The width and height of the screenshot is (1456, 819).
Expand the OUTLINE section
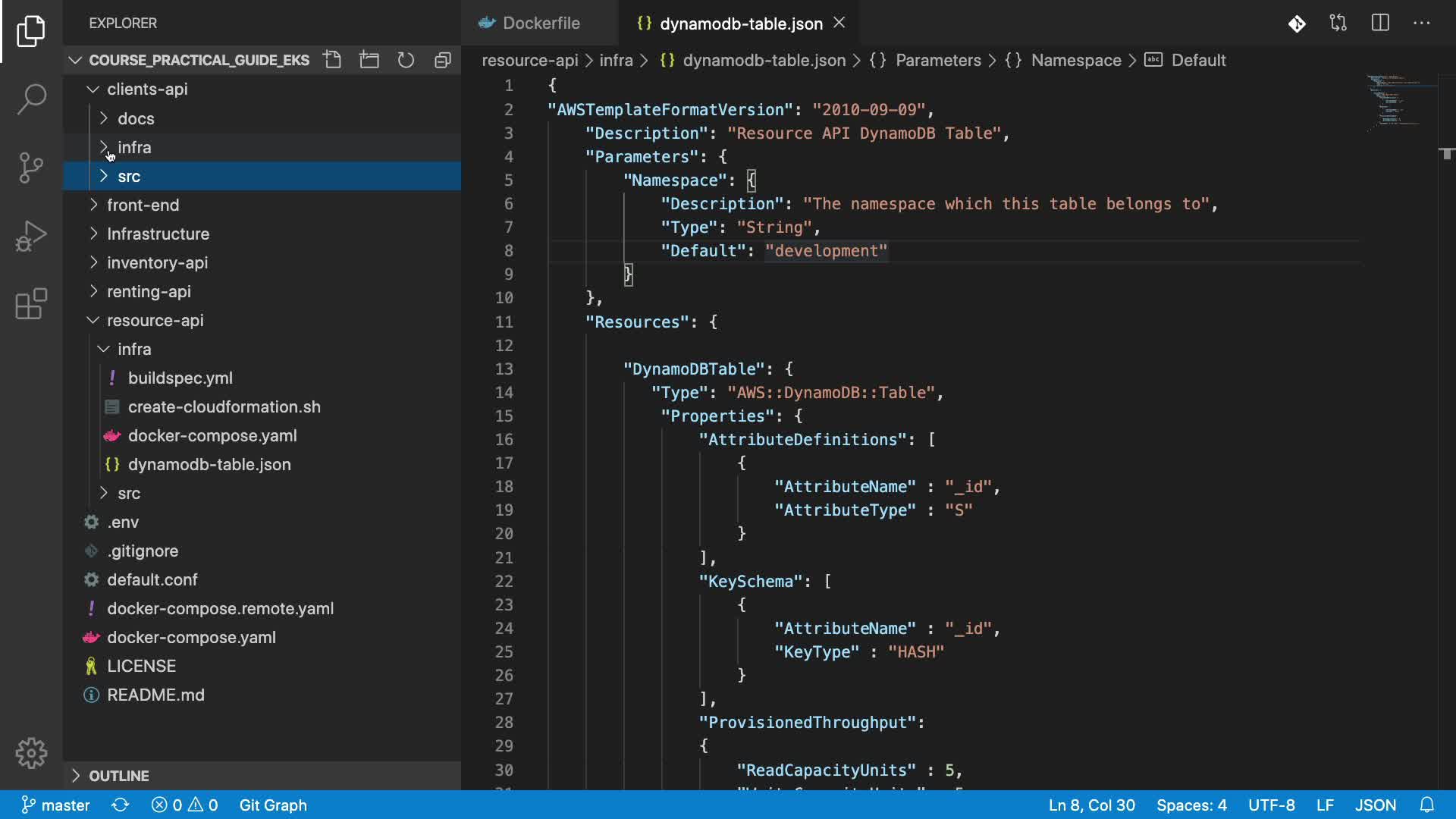coord(119,776)
